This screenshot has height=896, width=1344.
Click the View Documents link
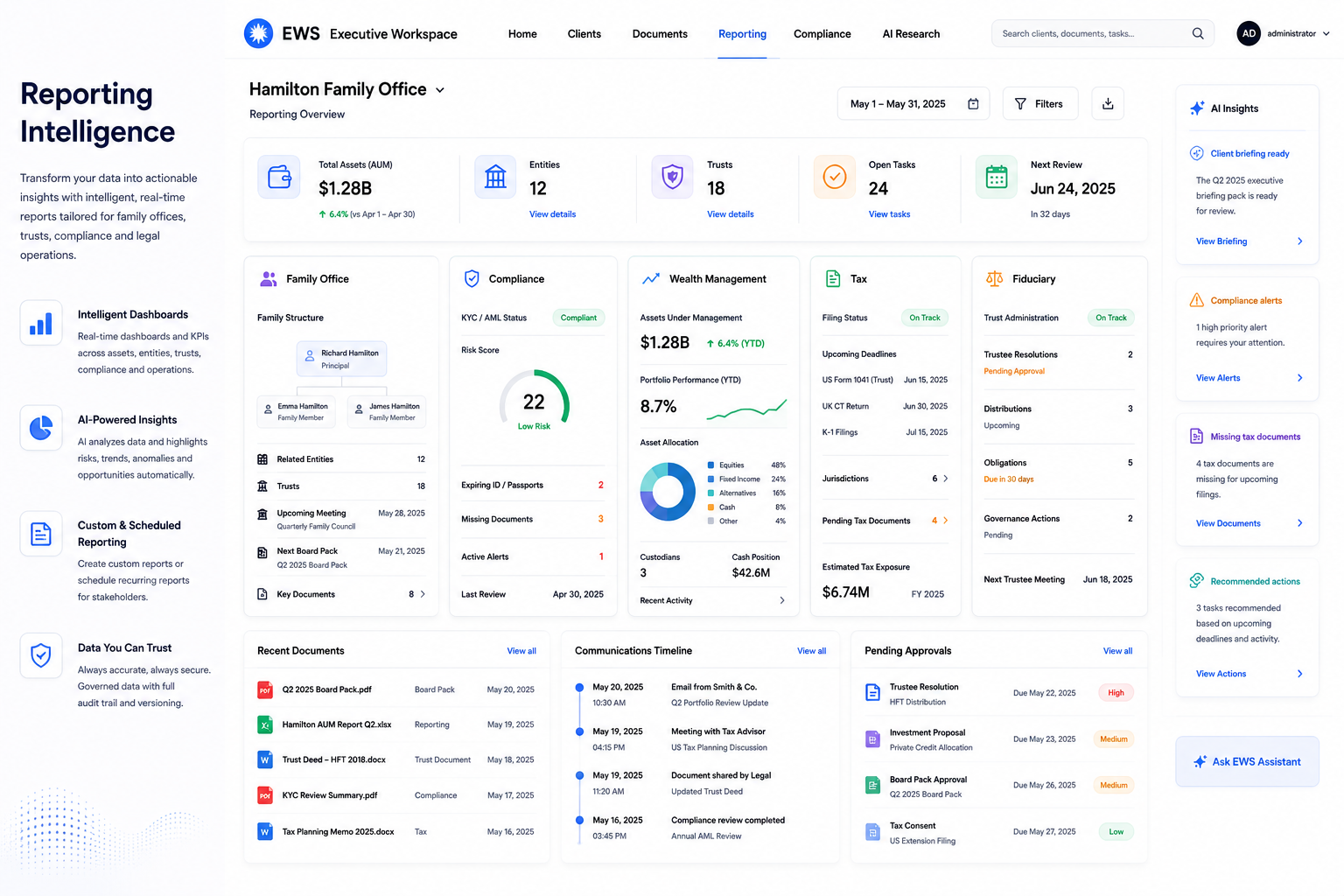pos(1228,523)
